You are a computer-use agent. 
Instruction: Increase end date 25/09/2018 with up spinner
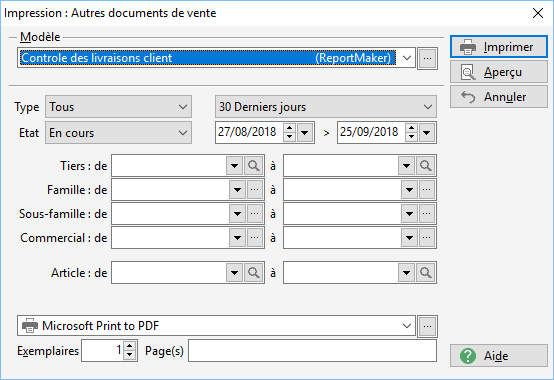pyautogui.click(x=411, y=128)
